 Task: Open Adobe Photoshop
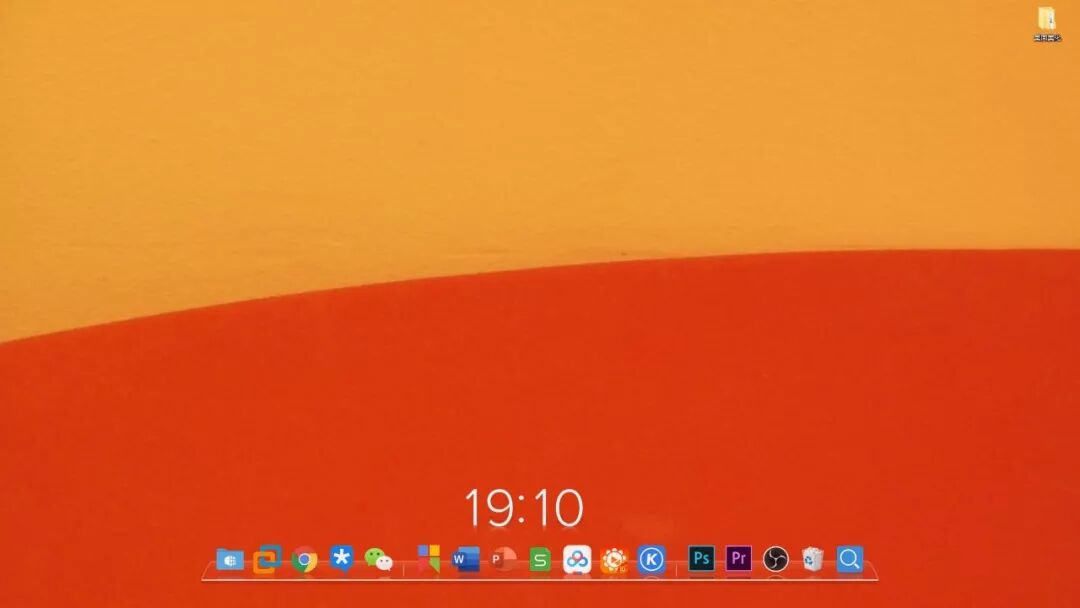[702, 560]
